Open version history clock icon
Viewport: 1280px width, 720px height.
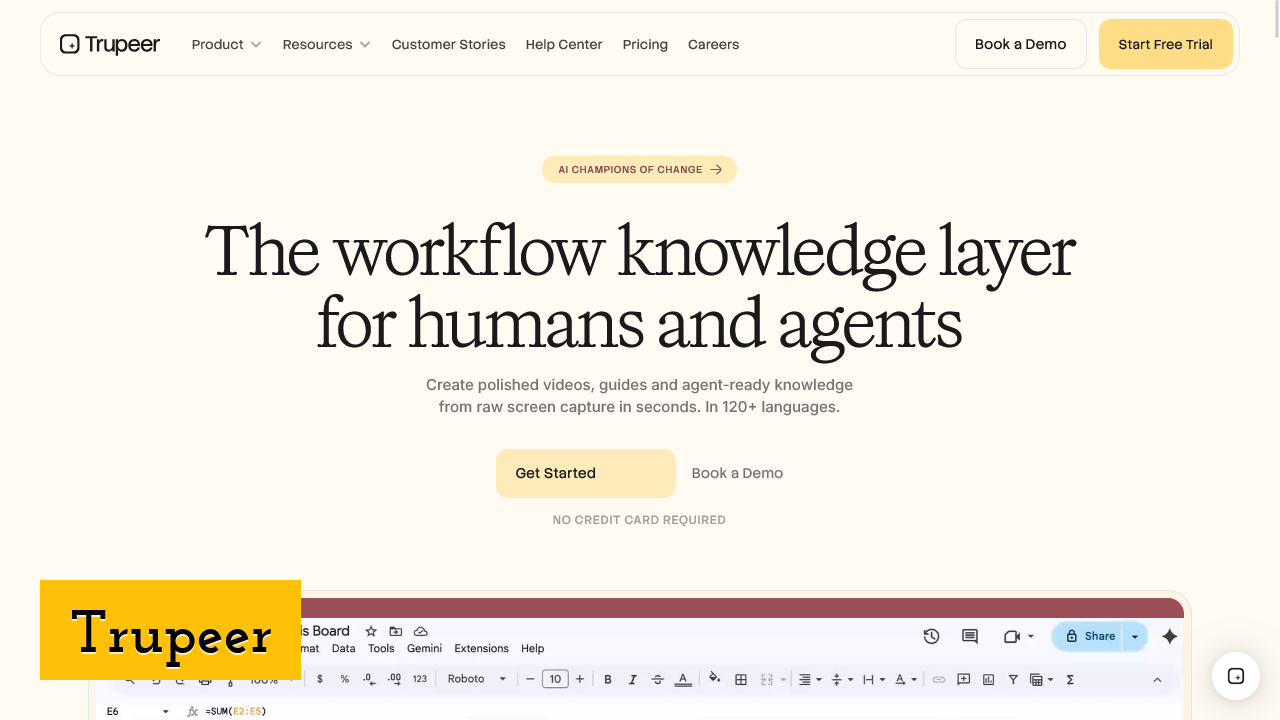point(931,636)
